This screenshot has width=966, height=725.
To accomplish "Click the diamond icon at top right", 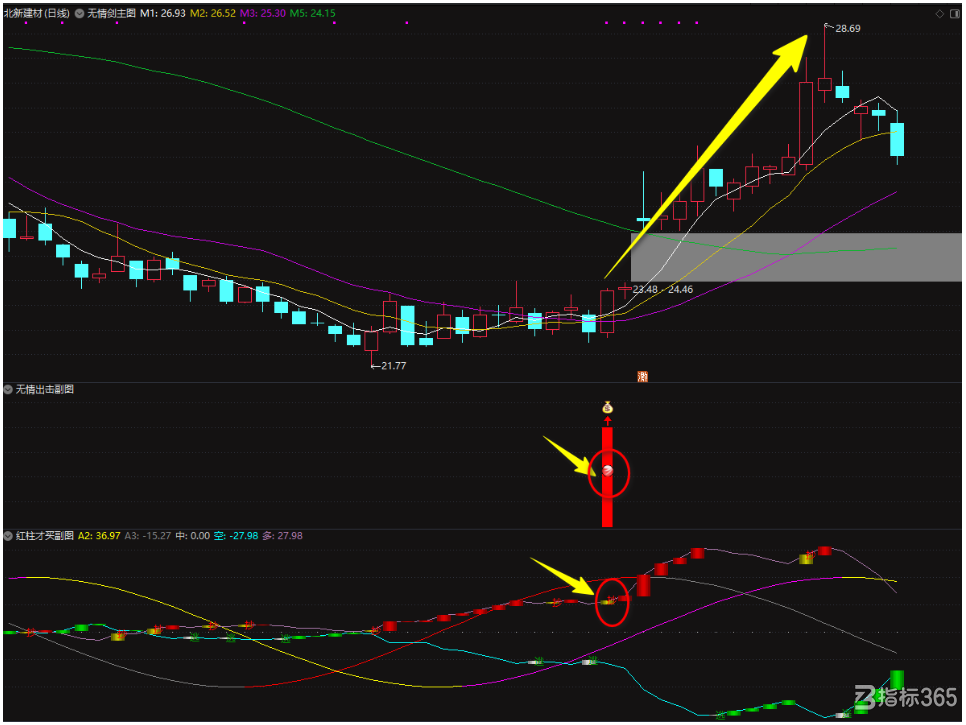I will coord(940,14).
